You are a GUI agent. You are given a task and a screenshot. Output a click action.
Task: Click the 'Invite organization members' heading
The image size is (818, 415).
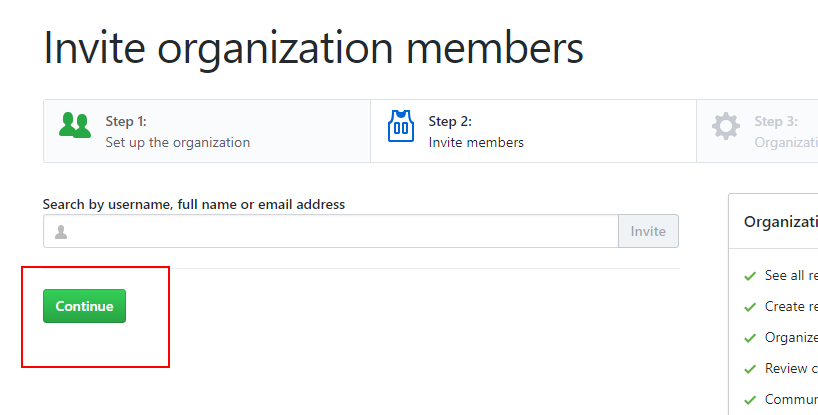pyautogui.click(x=313, y=48)
